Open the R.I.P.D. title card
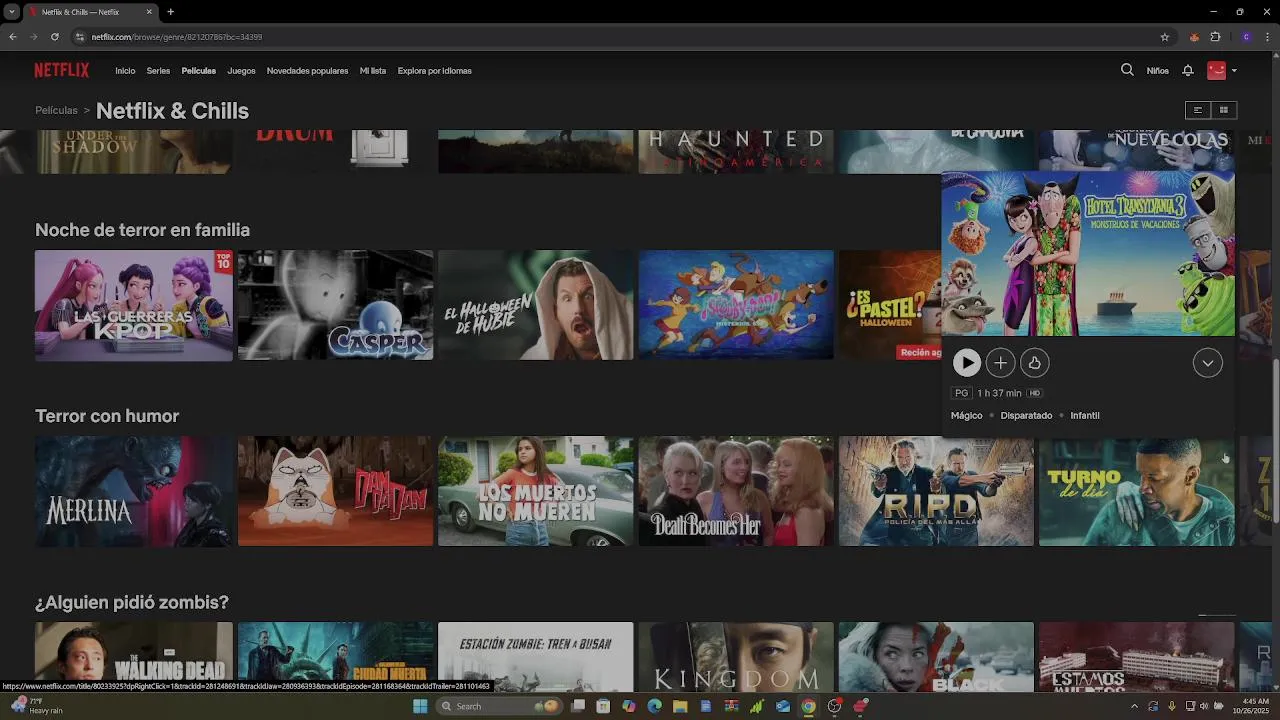The image size is (1280, 720). pyautogui.click(x=936, y=491)
